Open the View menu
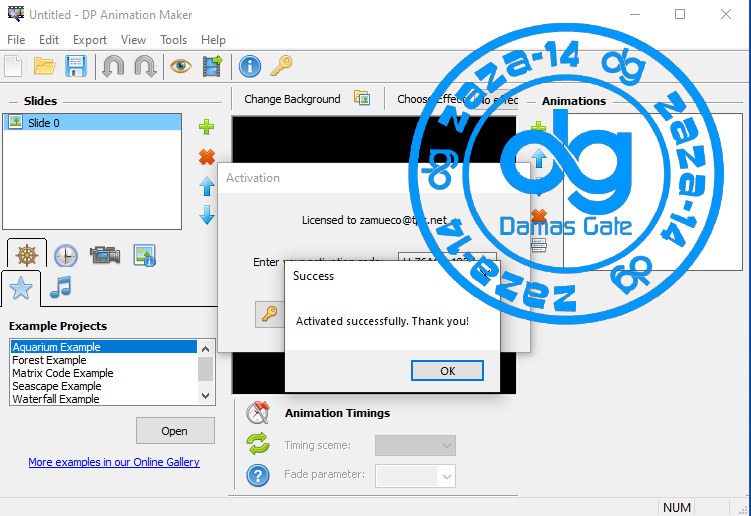 [133, 40]
